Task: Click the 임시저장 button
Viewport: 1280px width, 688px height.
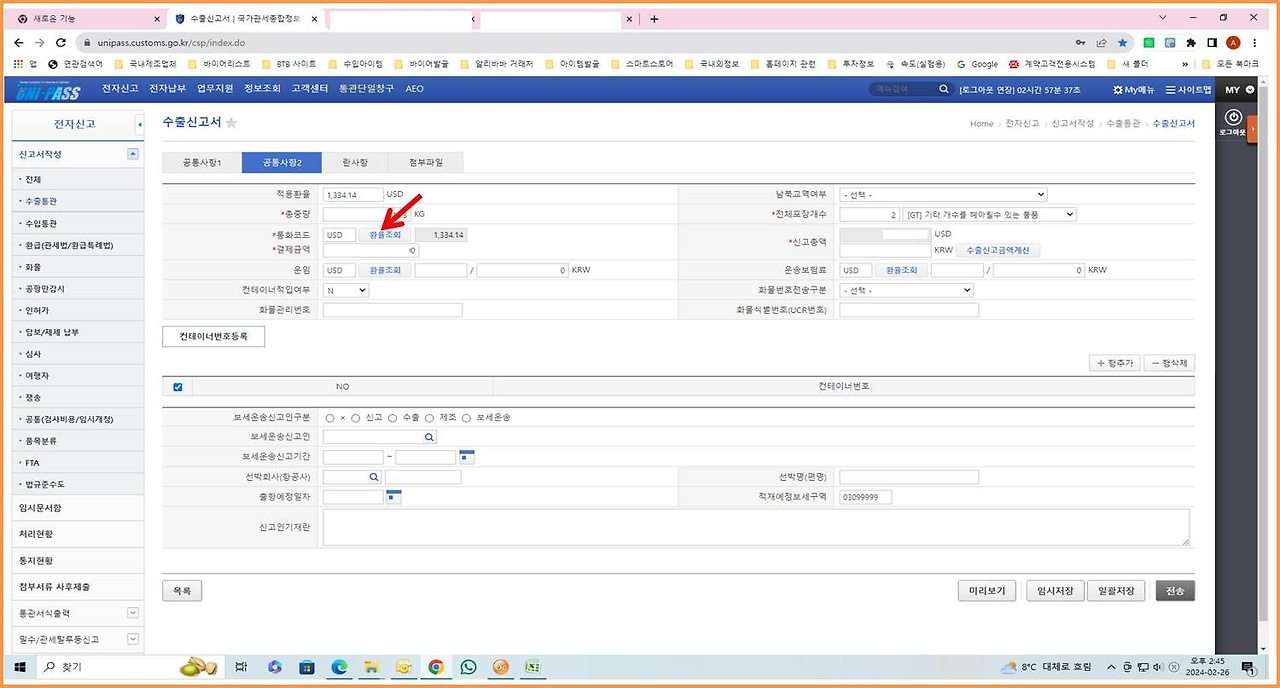Action: (1053, 591)
